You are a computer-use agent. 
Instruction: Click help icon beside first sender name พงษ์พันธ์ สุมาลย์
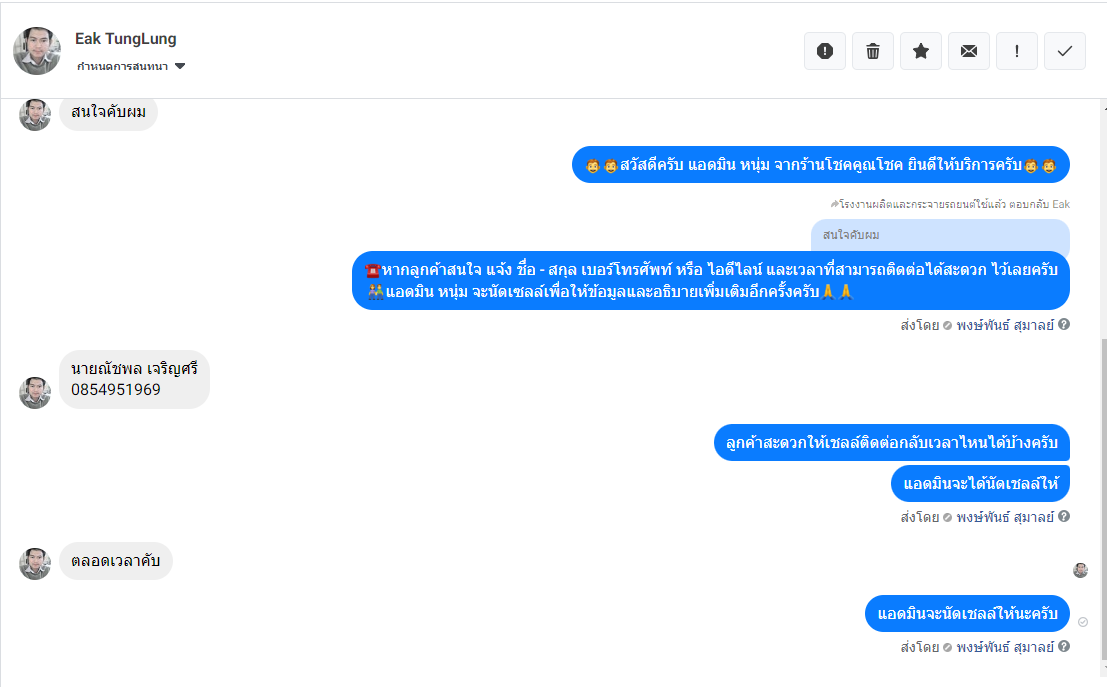(1064, 324)
